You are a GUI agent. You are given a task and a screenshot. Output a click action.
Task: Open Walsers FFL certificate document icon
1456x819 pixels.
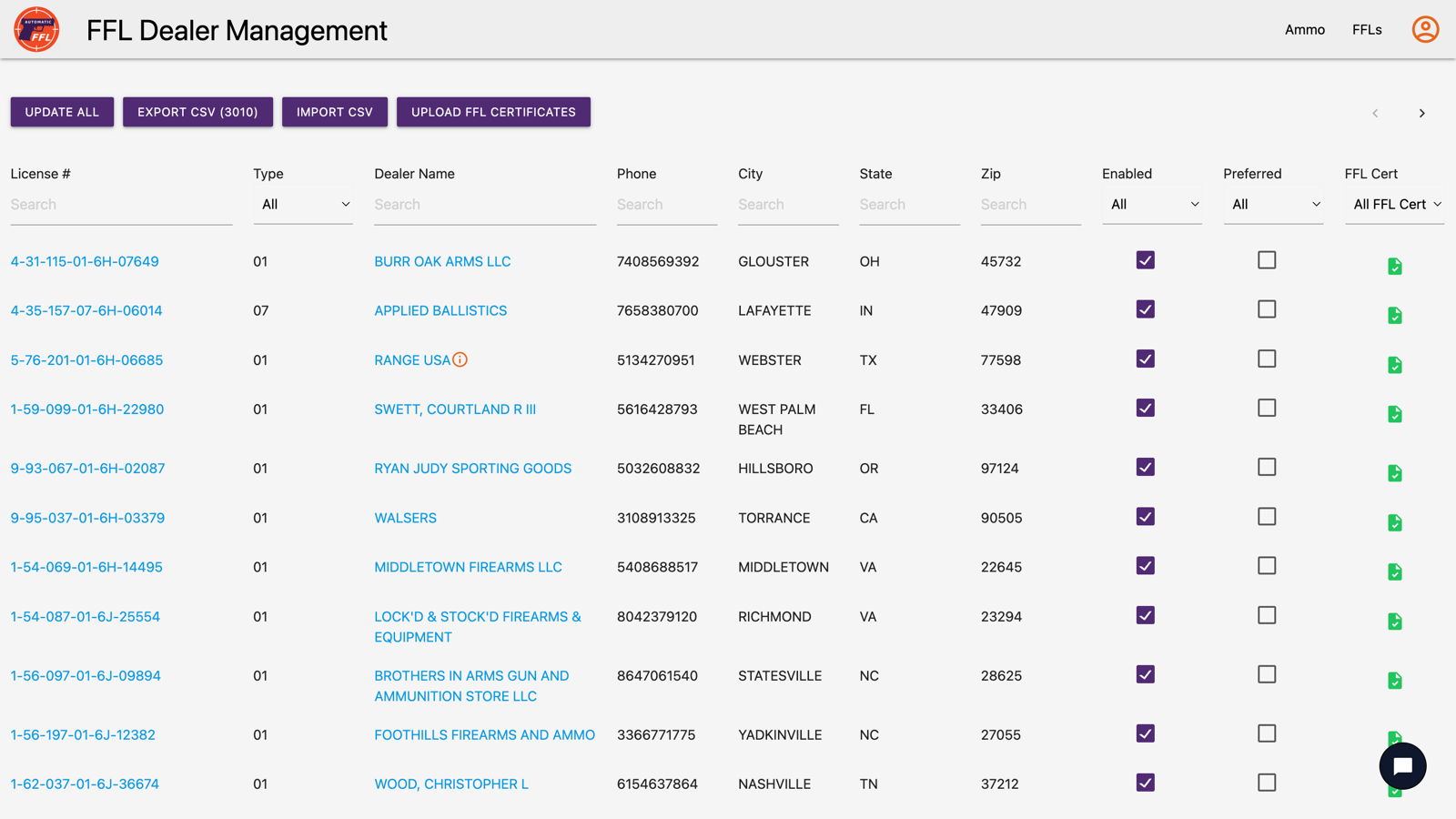coord(1395,522)
